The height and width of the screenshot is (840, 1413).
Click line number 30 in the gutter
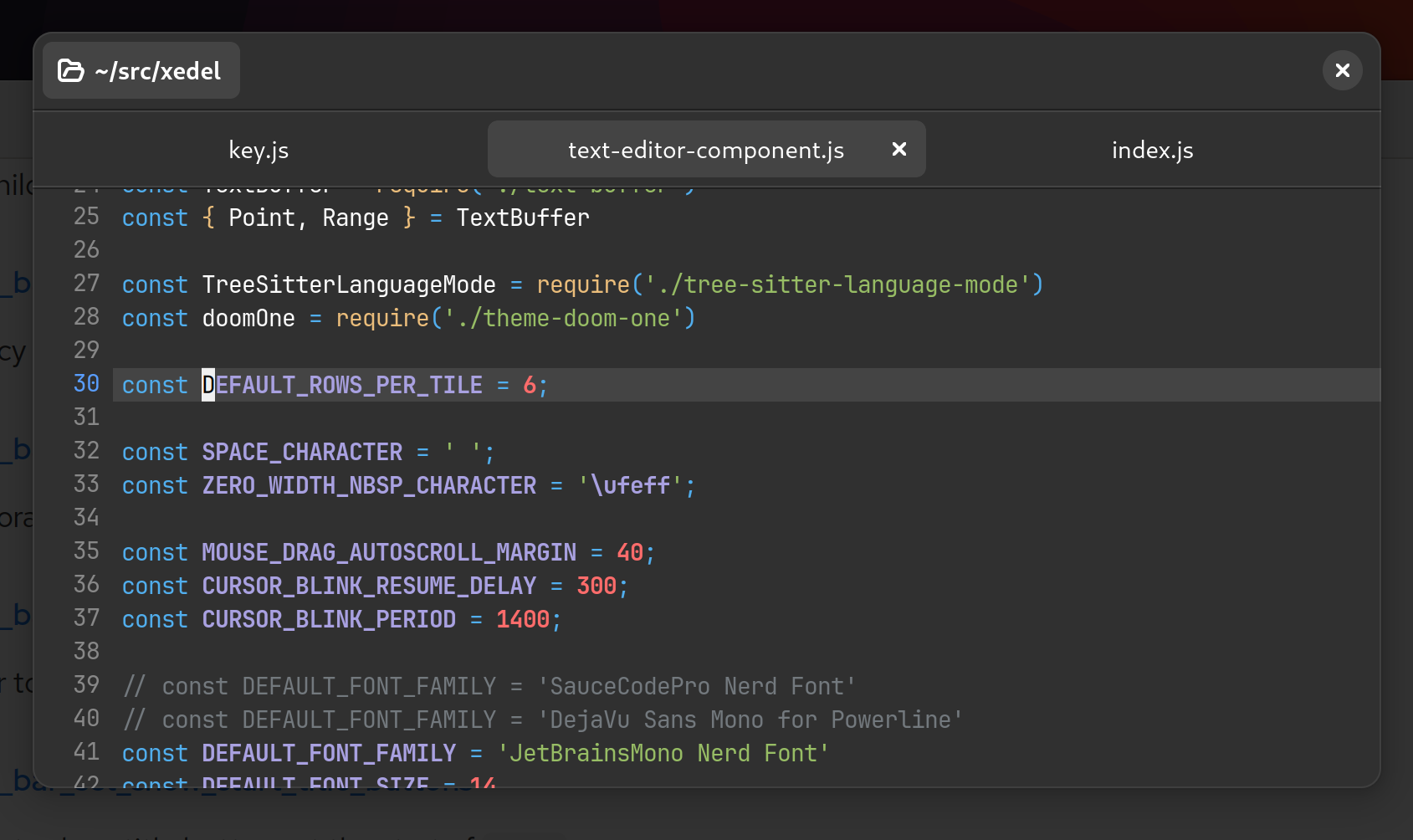[87, 383]
